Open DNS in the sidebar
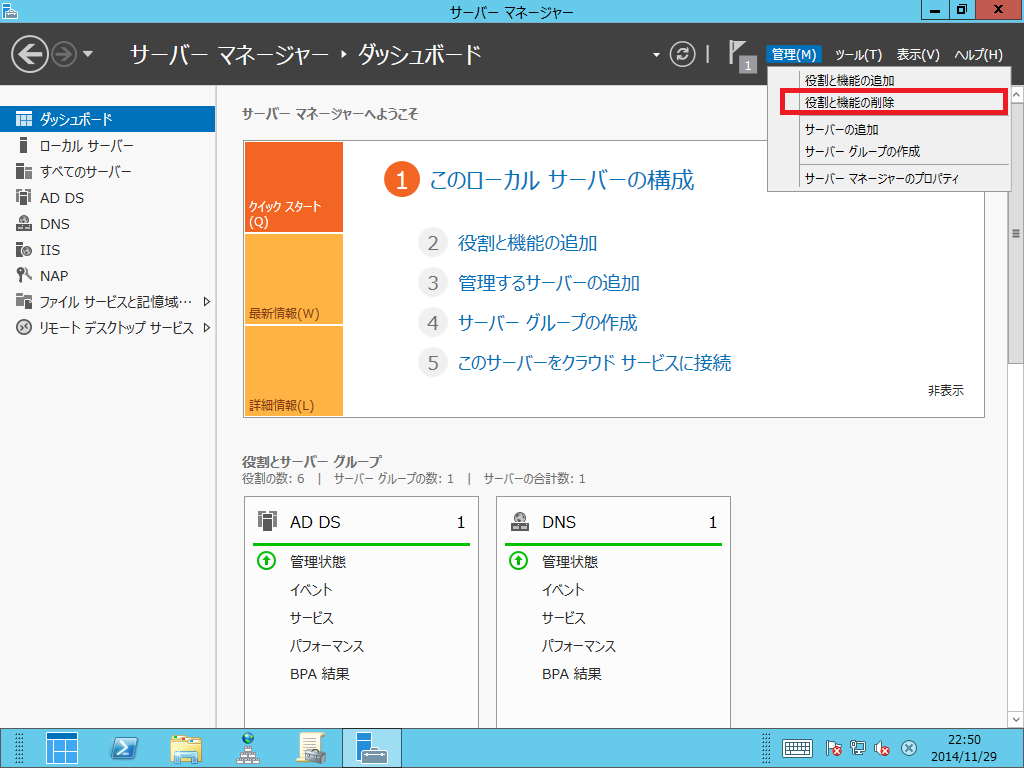Viewport: 1024px width, 768px height. point(107,223)
